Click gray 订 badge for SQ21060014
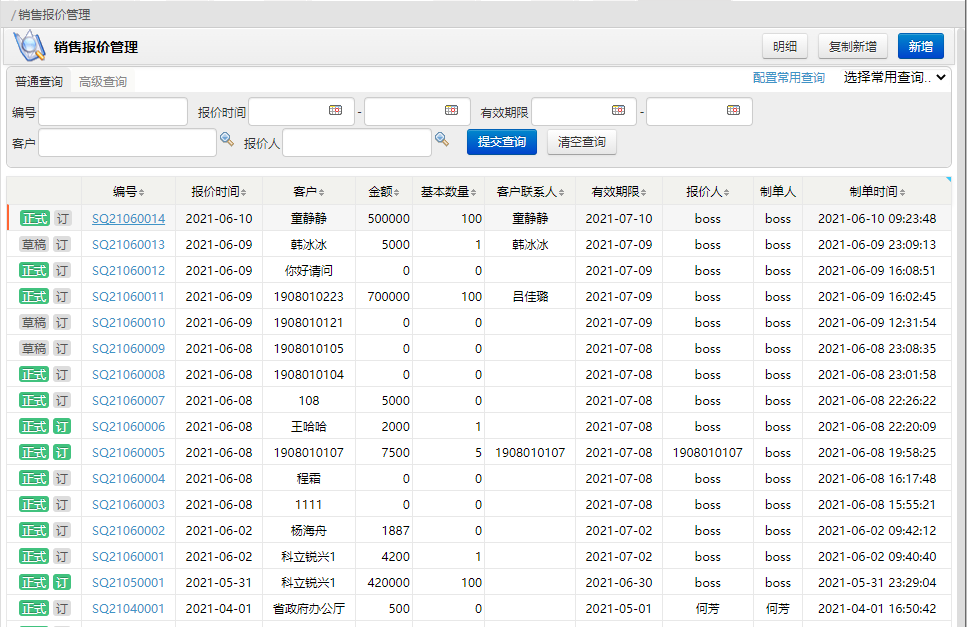Screen dimensions: 967x627 [62, 218]
